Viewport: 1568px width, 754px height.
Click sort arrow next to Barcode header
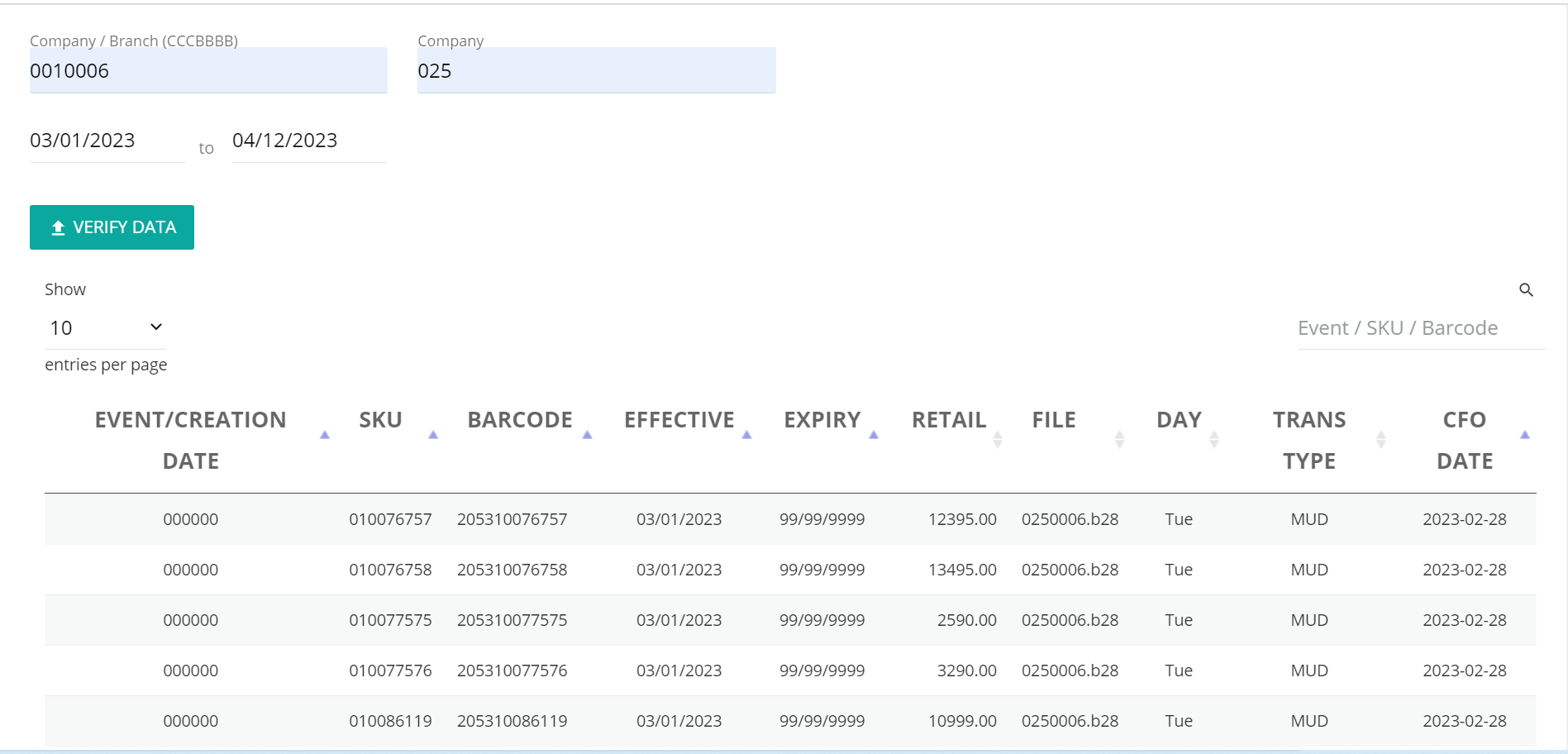tap(588, 435)
